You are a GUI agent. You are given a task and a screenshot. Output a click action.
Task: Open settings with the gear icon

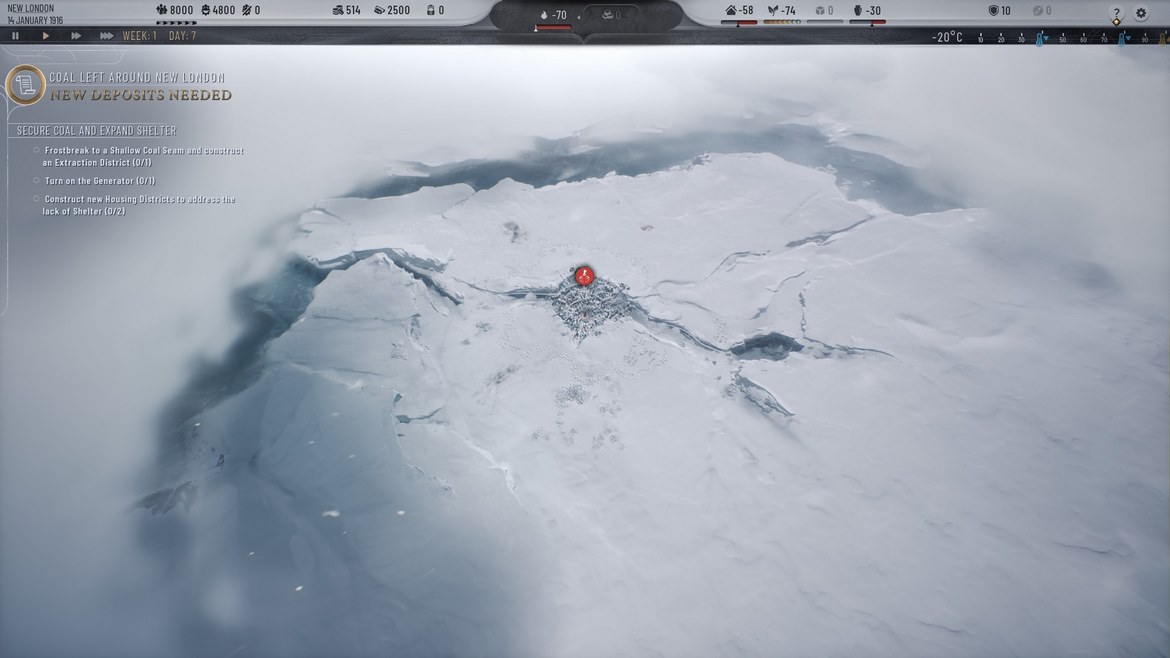tap(1141, 13)
